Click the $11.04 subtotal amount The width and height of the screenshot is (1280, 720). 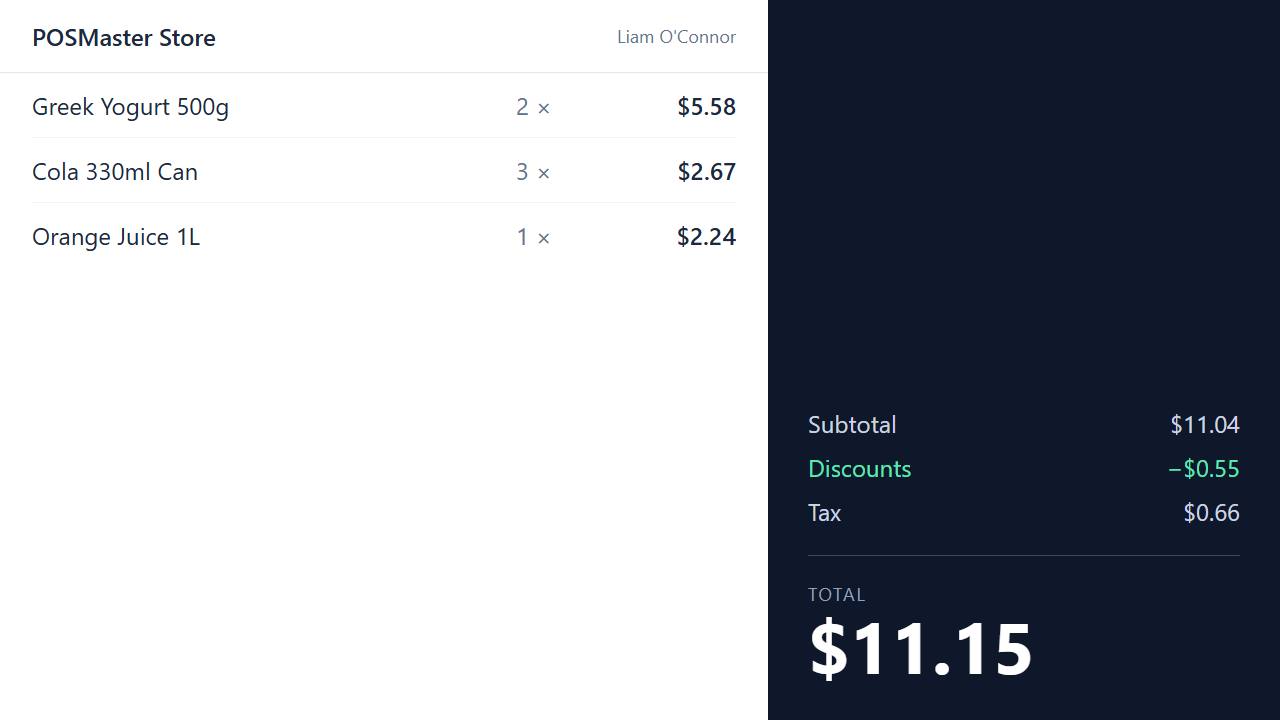pyautogui.click(x=1205, y=425)
